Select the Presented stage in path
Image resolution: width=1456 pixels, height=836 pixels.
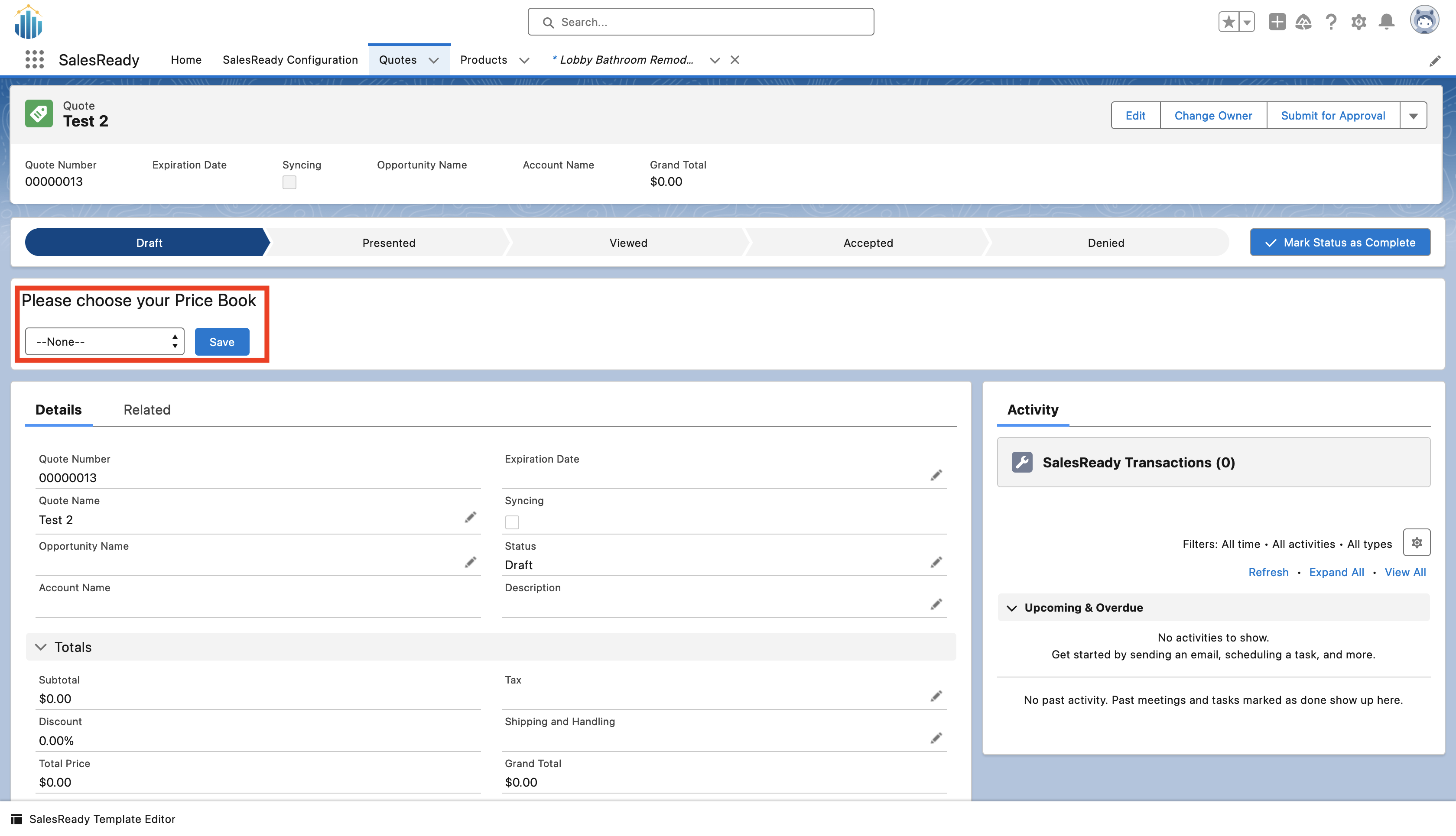coord(389,242)
